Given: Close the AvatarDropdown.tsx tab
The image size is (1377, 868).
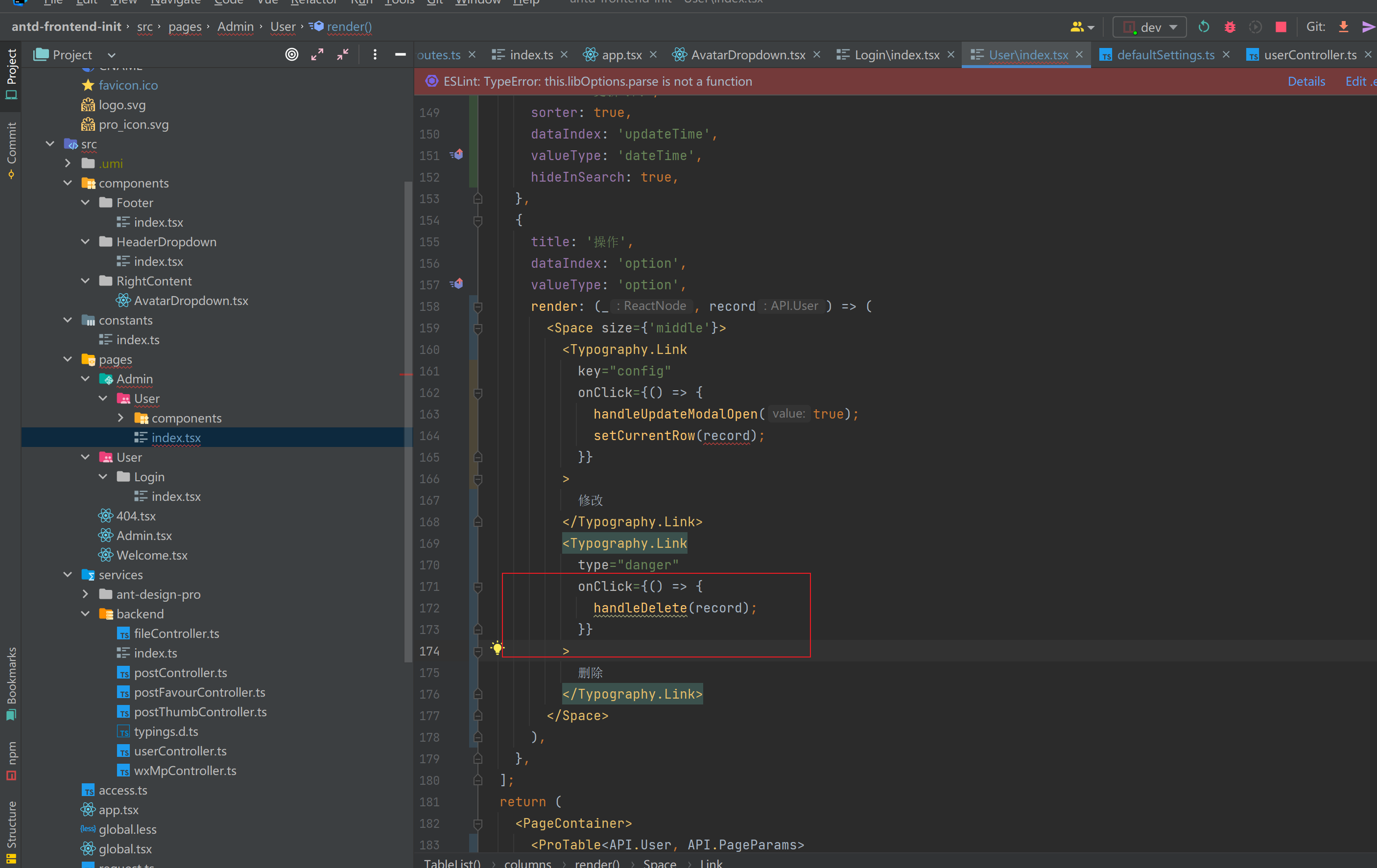Looking at the screenshot, I should point(817,54).
